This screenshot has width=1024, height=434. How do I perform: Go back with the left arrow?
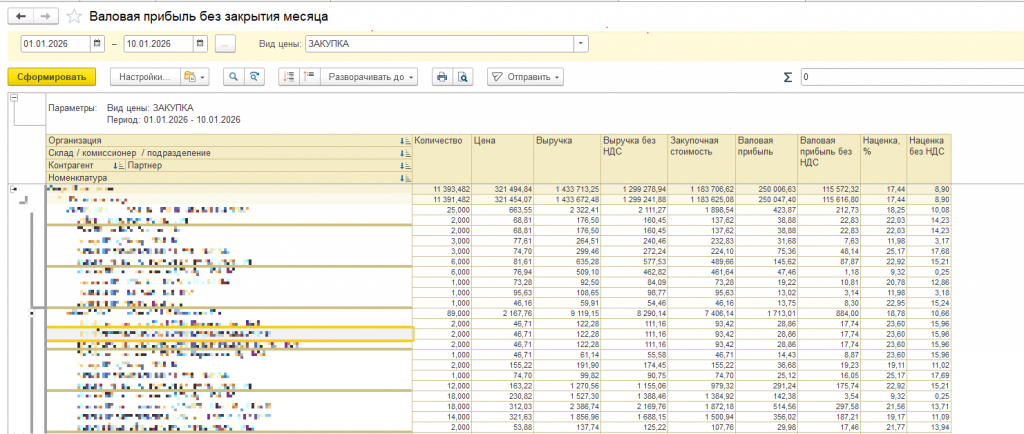21,17
